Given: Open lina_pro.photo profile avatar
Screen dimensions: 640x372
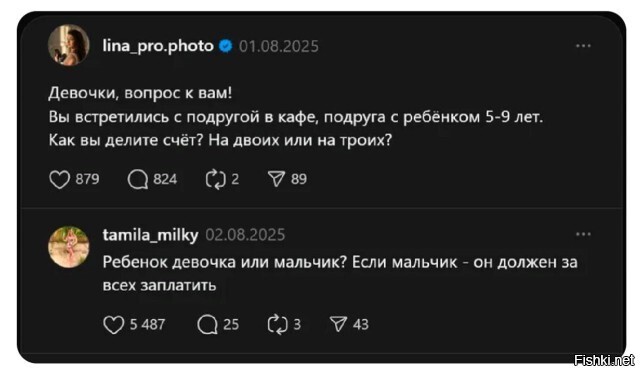Looking at the screenshot, I should pyautogui.click(x=69, y=45).
